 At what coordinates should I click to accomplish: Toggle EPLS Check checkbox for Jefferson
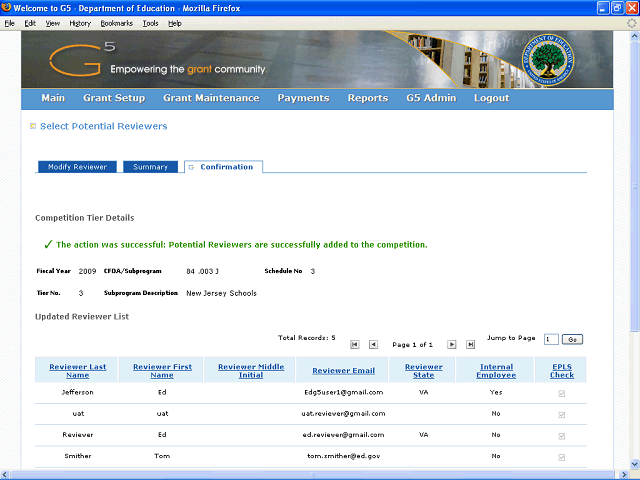click(562, 393)
